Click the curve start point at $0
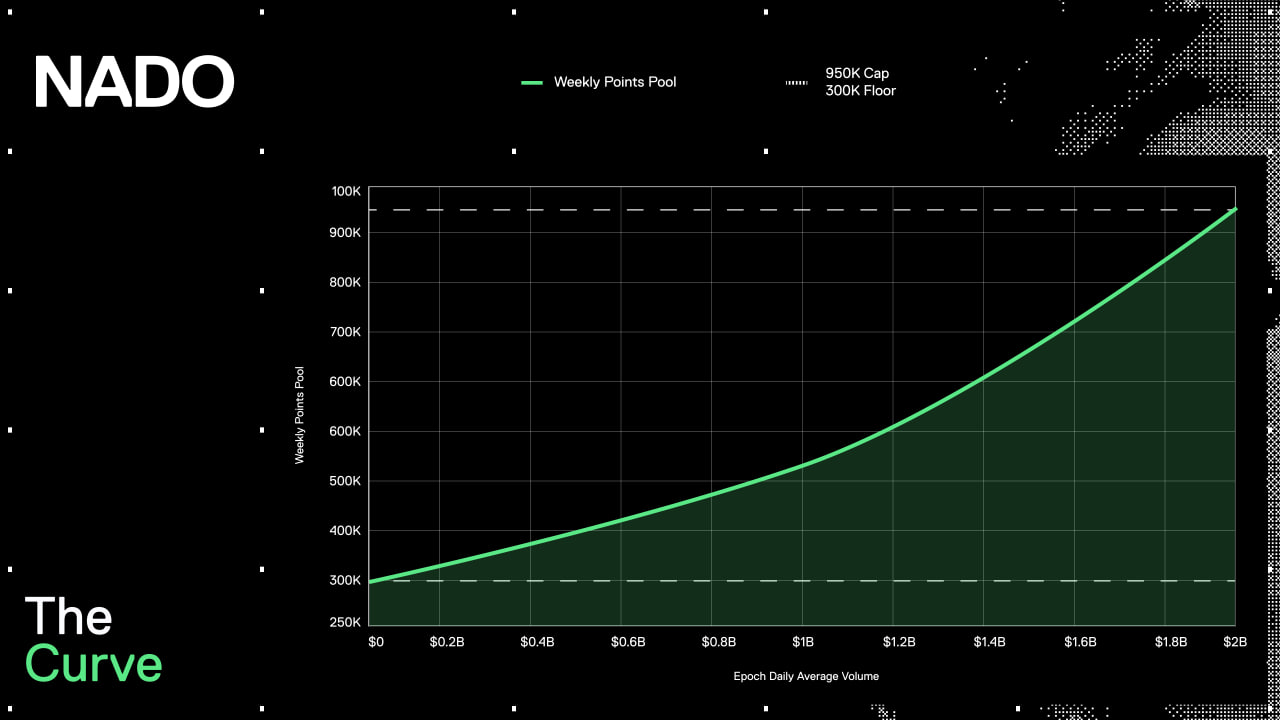 [x=370, y=581]
